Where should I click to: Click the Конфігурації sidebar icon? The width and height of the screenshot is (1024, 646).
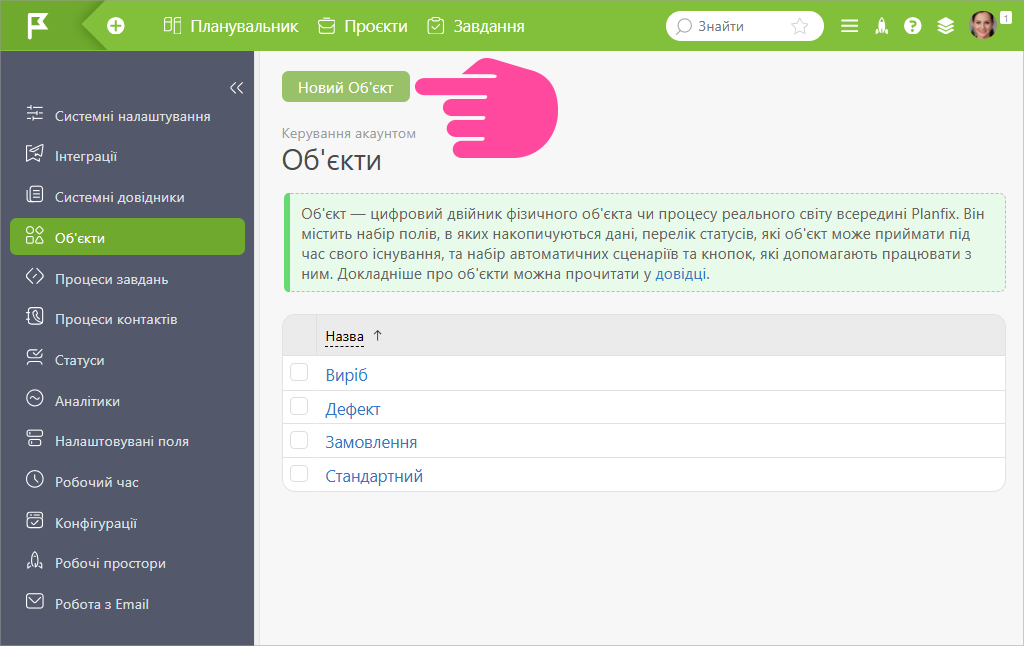pyautogui.click(x=35, y=521)
